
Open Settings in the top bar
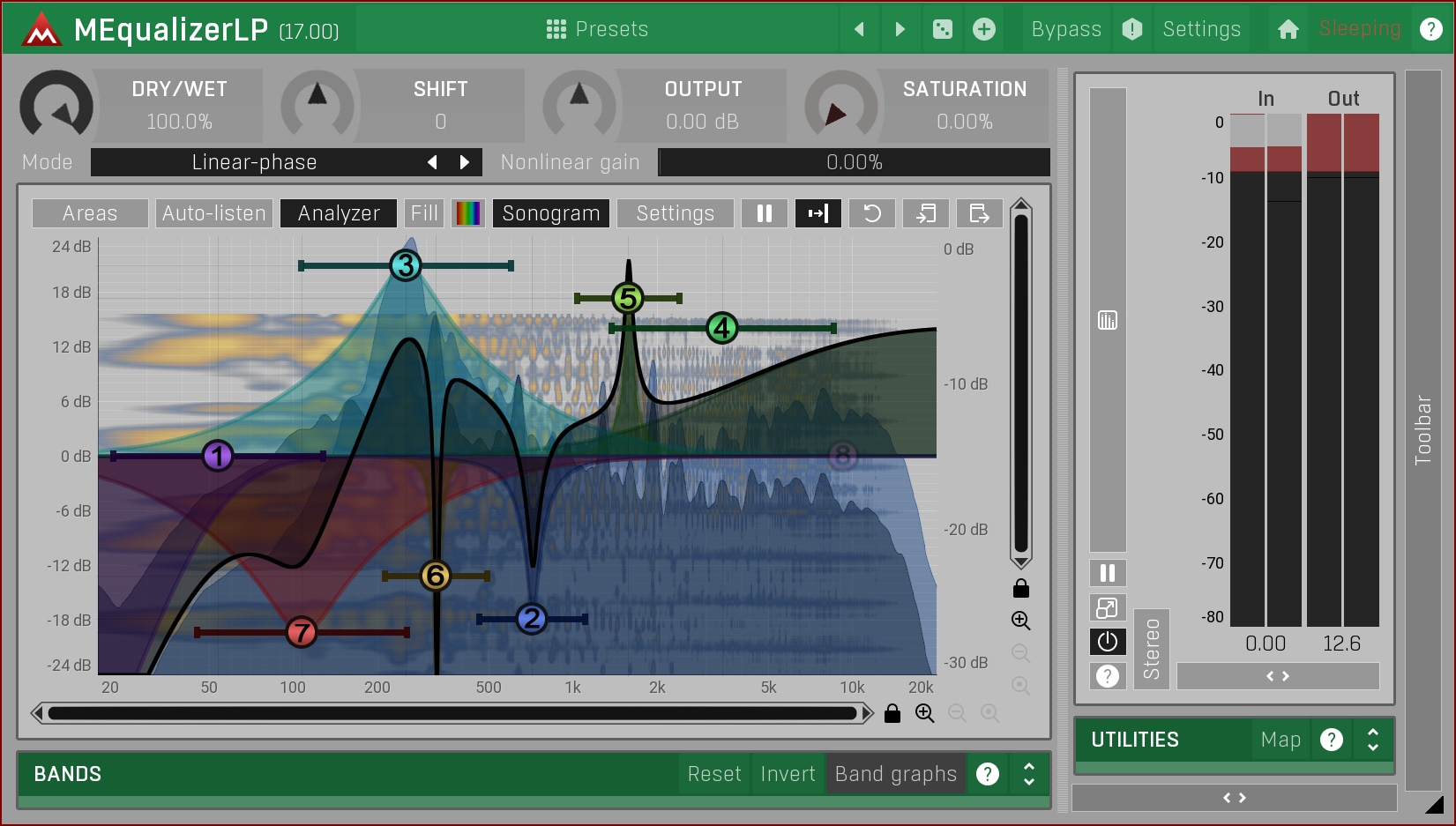click(1201, 29)
